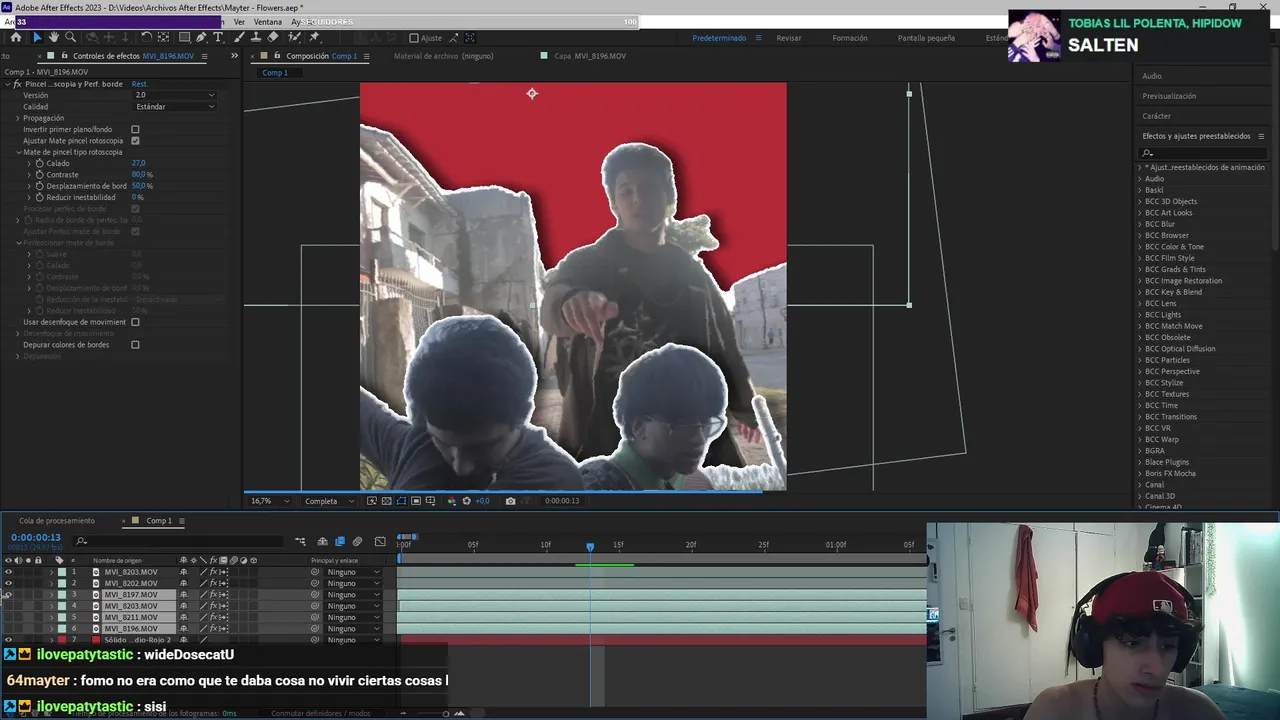1280x720 pixels.
Task: Open the Ventana menu
Action: [x=268, y=22]
